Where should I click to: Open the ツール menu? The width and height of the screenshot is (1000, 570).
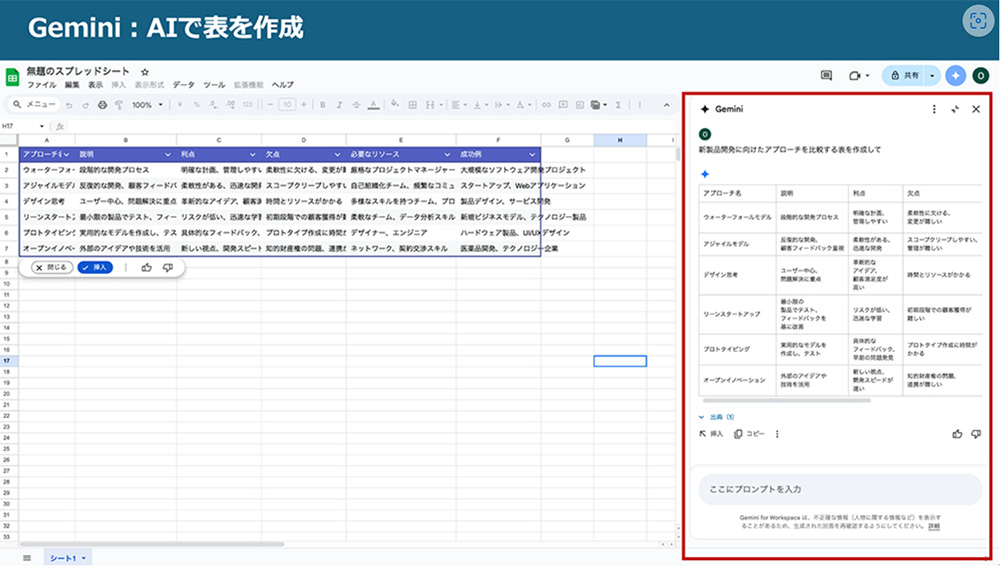(214, 85)
